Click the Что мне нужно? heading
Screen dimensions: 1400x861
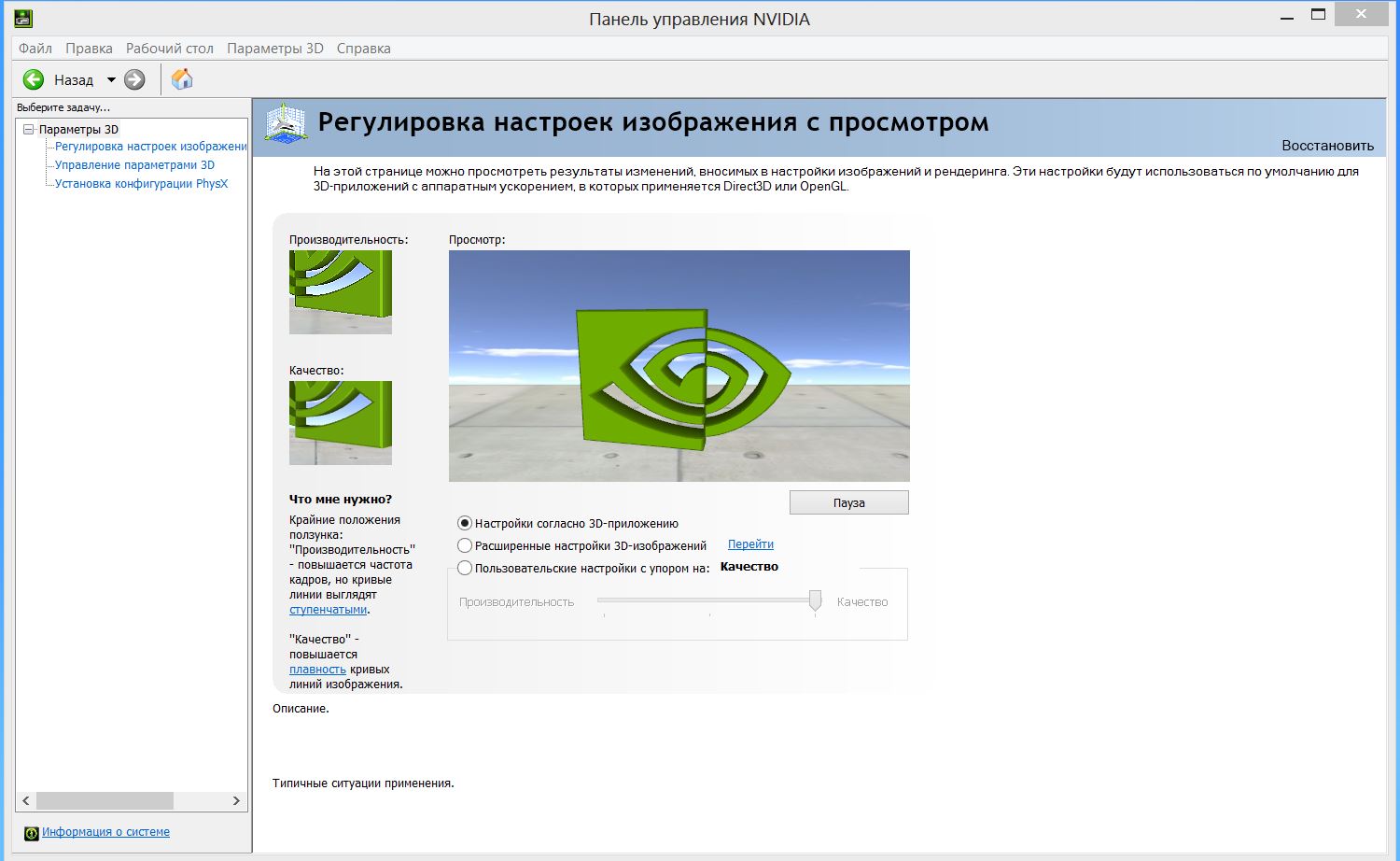tap(341, 500)
